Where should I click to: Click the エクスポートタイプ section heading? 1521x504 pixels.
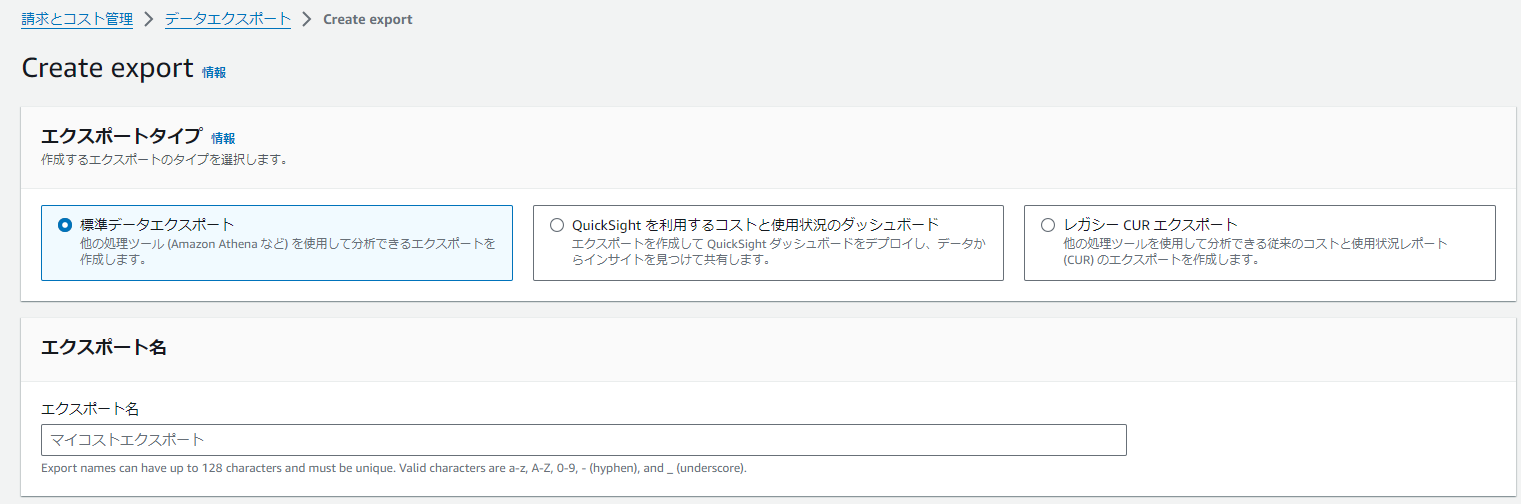[x=121, y=136]
